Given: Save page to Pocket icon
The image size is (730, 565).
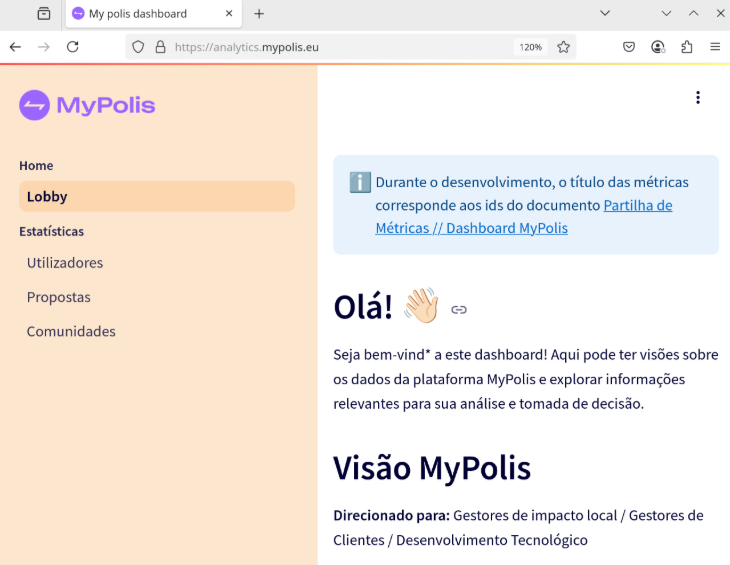Looking at the screenshot, I should 629,47.
